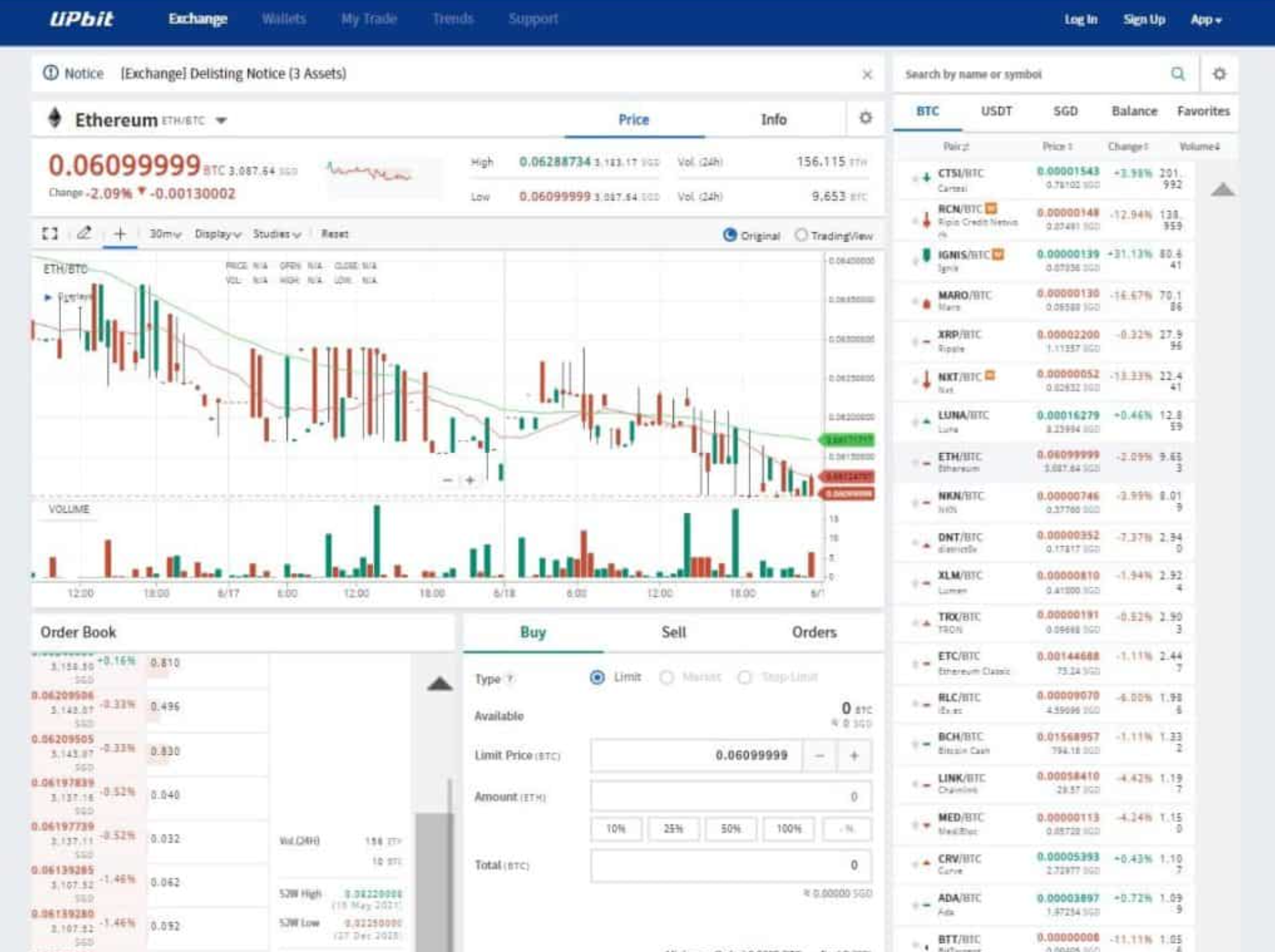Set amount to 100%
Image resolution: width=1275 pixels, height=952 pixels.
[789, 829]
